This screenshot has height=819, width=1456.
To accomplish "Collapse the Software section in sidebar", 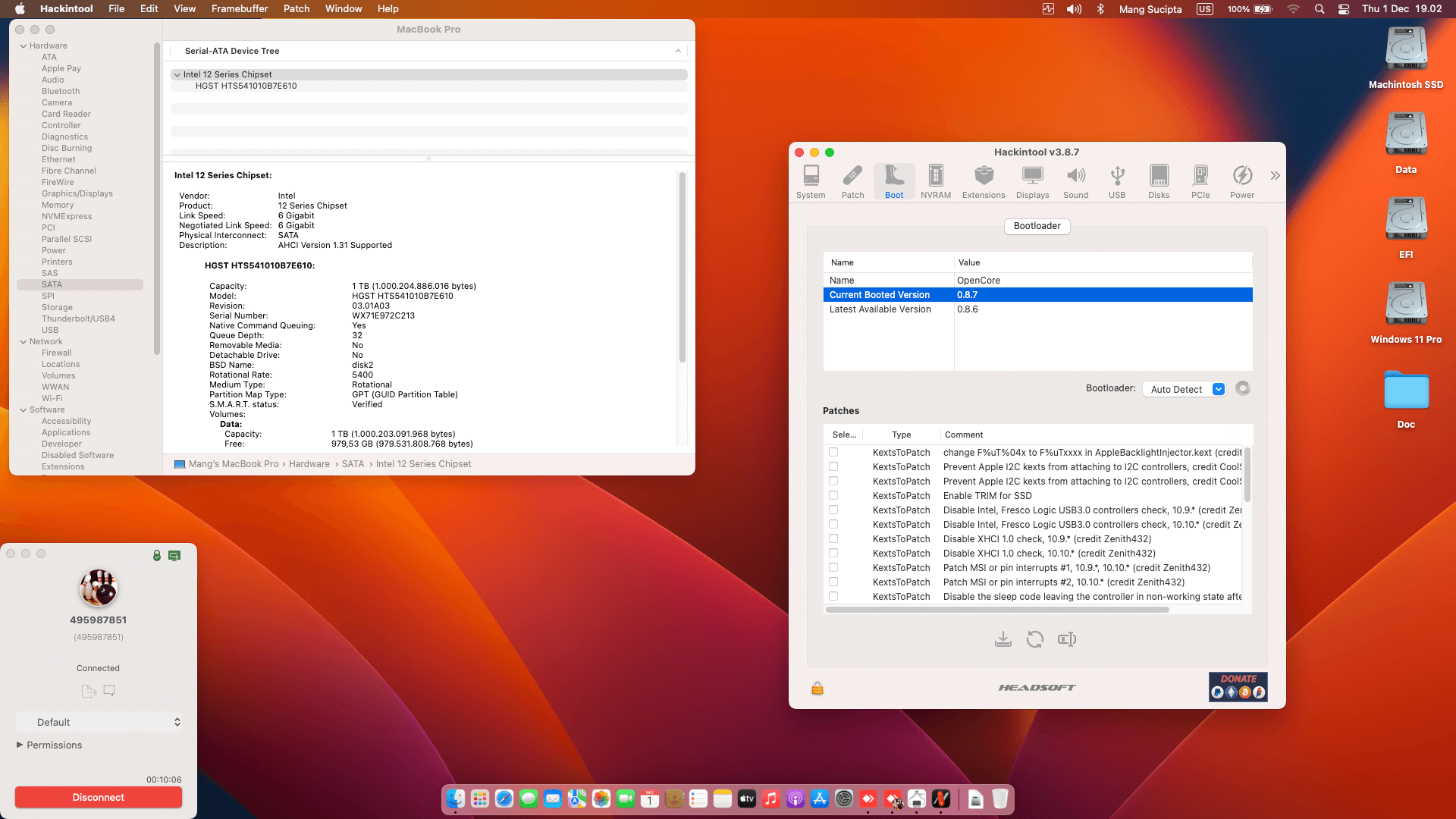I will coord(24,409).
